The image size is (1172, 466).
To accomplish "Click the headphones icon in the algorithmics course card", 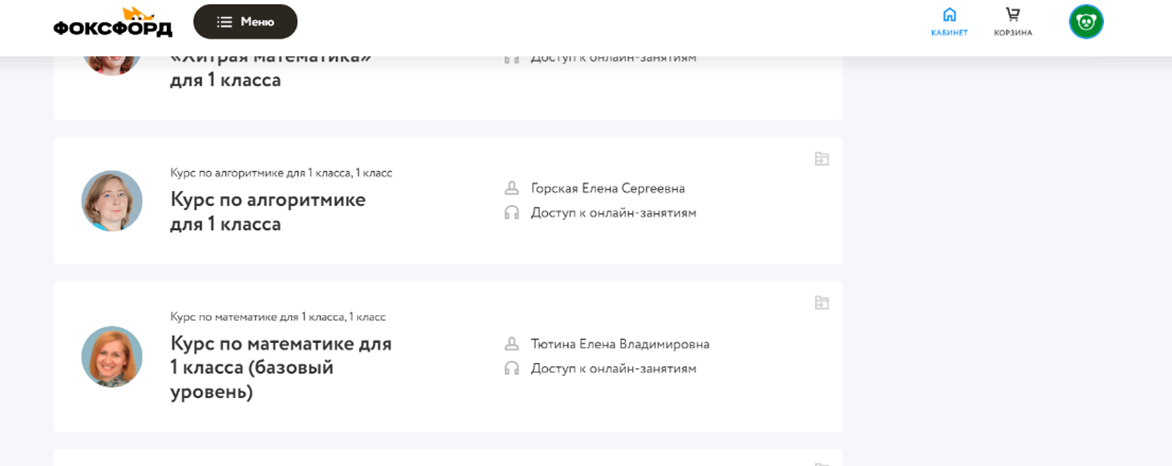I will [x=512, y=213].
